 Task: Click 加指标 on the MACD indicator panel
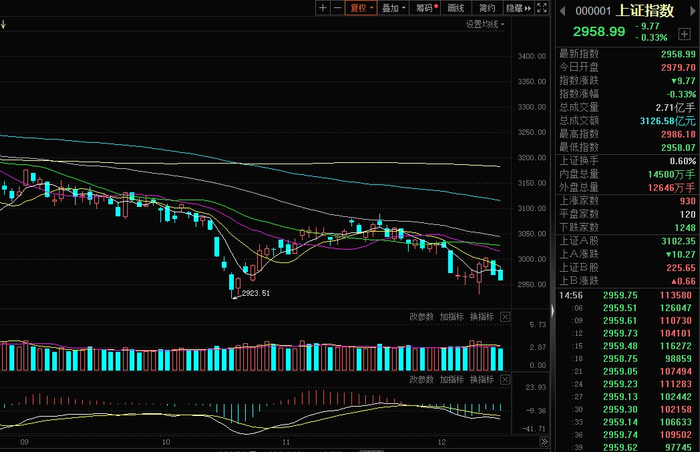click(452, 380)
